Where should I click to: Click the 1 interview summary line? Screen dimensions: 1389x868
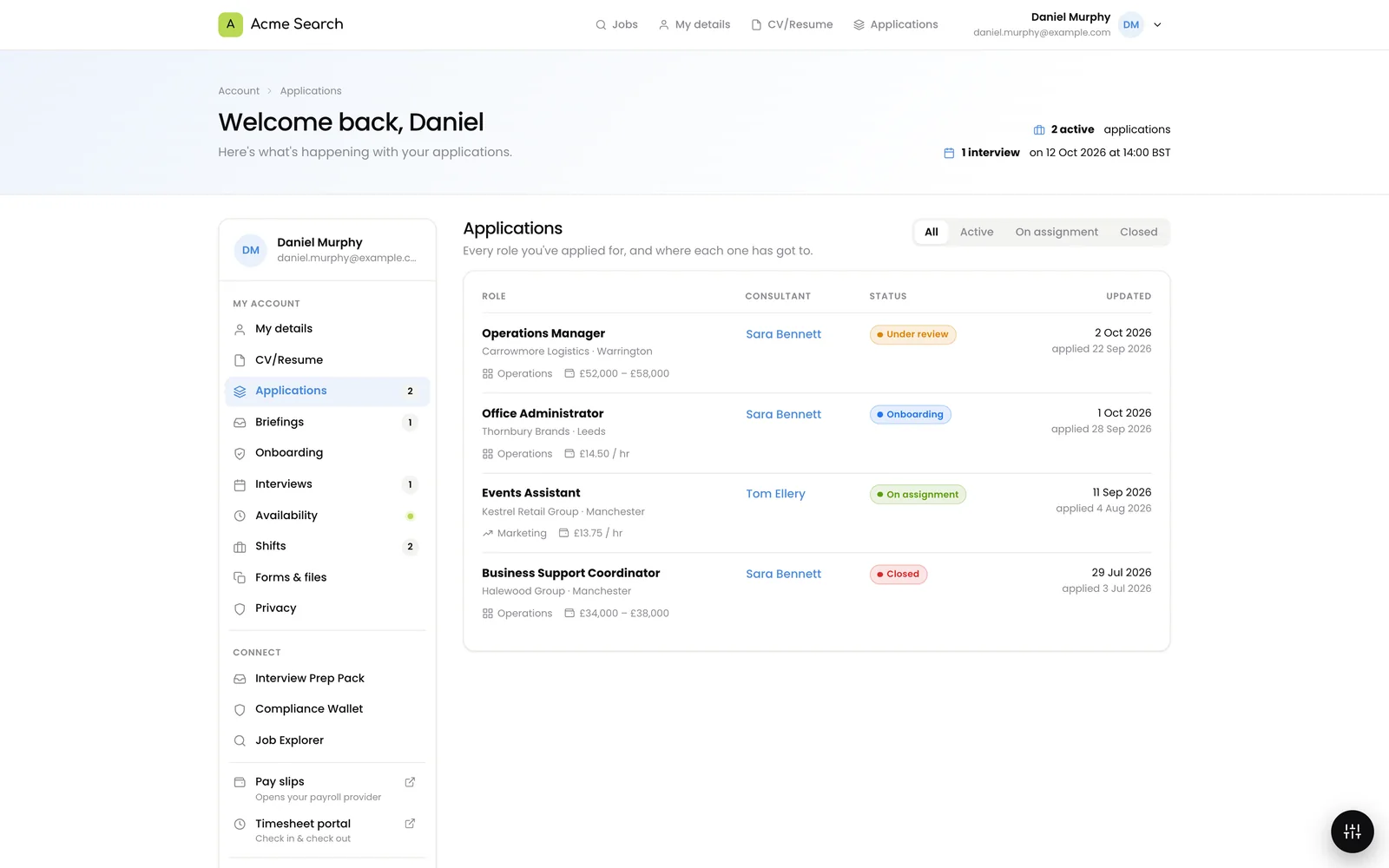[x=1057, y=153]
